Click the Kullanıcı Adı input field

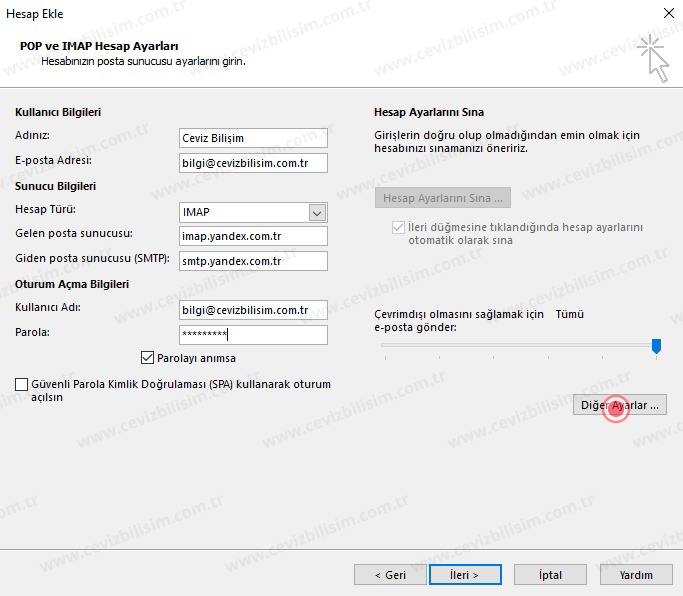click(x=253, y=310)
